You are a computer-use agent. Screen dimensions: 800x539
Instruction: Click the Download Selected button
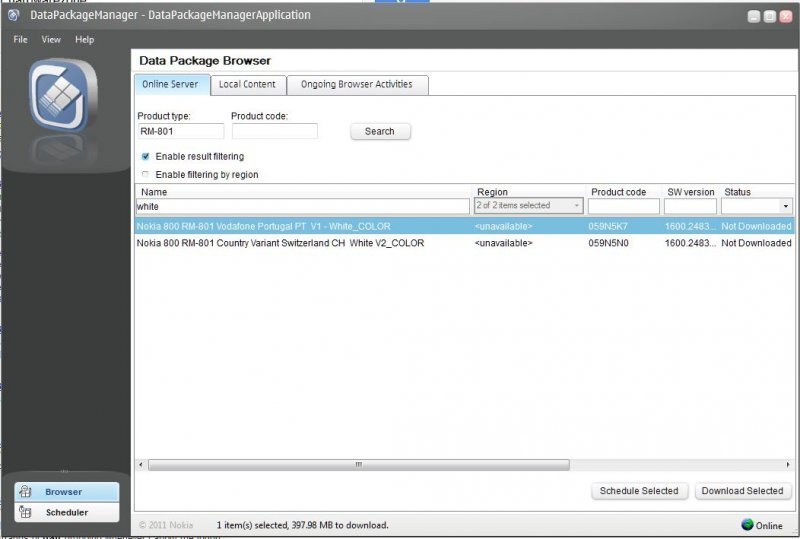tap(742, 491)
